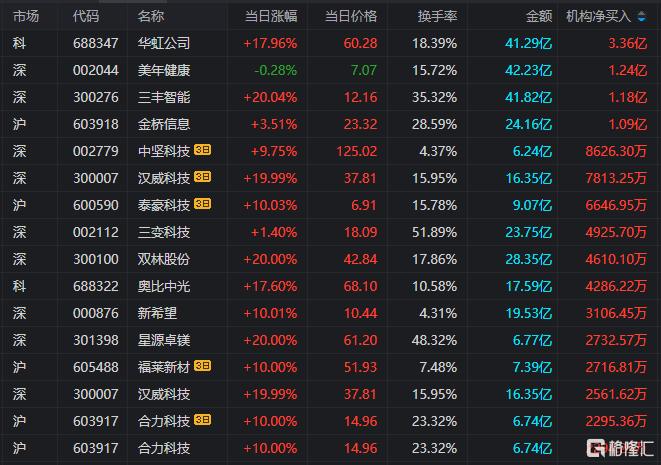Select 双林股份 amount value 28.35亿
Image resolution: width=661 pixels, height=465 pixels.
[529, 259]
